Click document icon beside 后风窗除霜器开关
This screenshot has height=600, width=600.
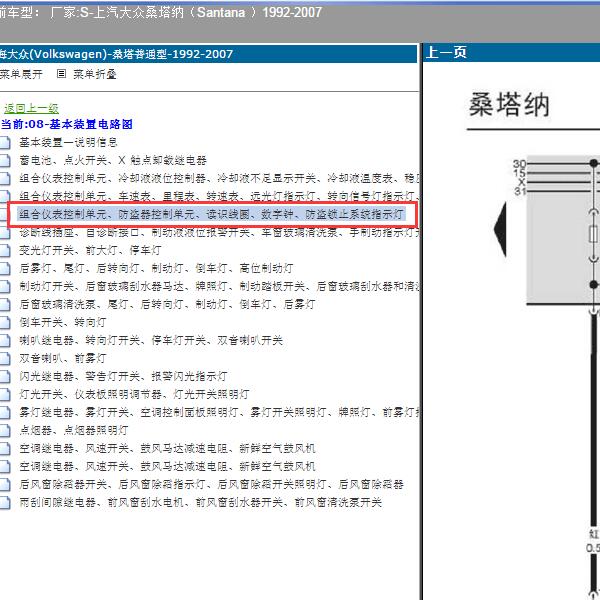coord(5,484)
